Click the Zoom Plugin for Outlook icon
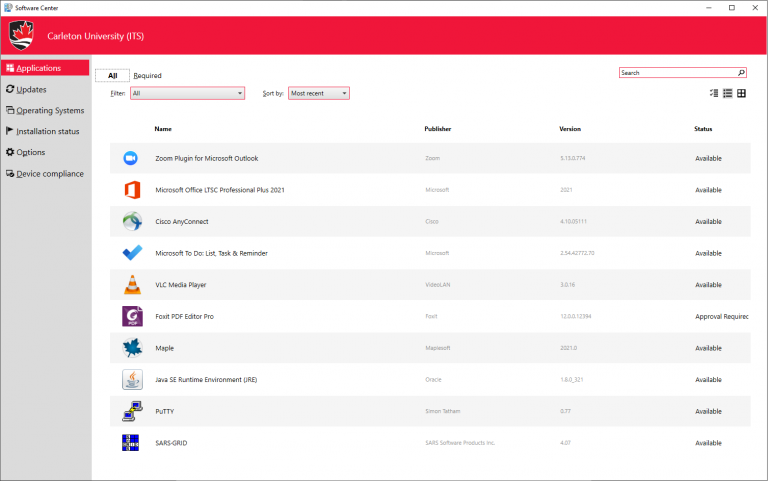 click(x=130, y=158)
